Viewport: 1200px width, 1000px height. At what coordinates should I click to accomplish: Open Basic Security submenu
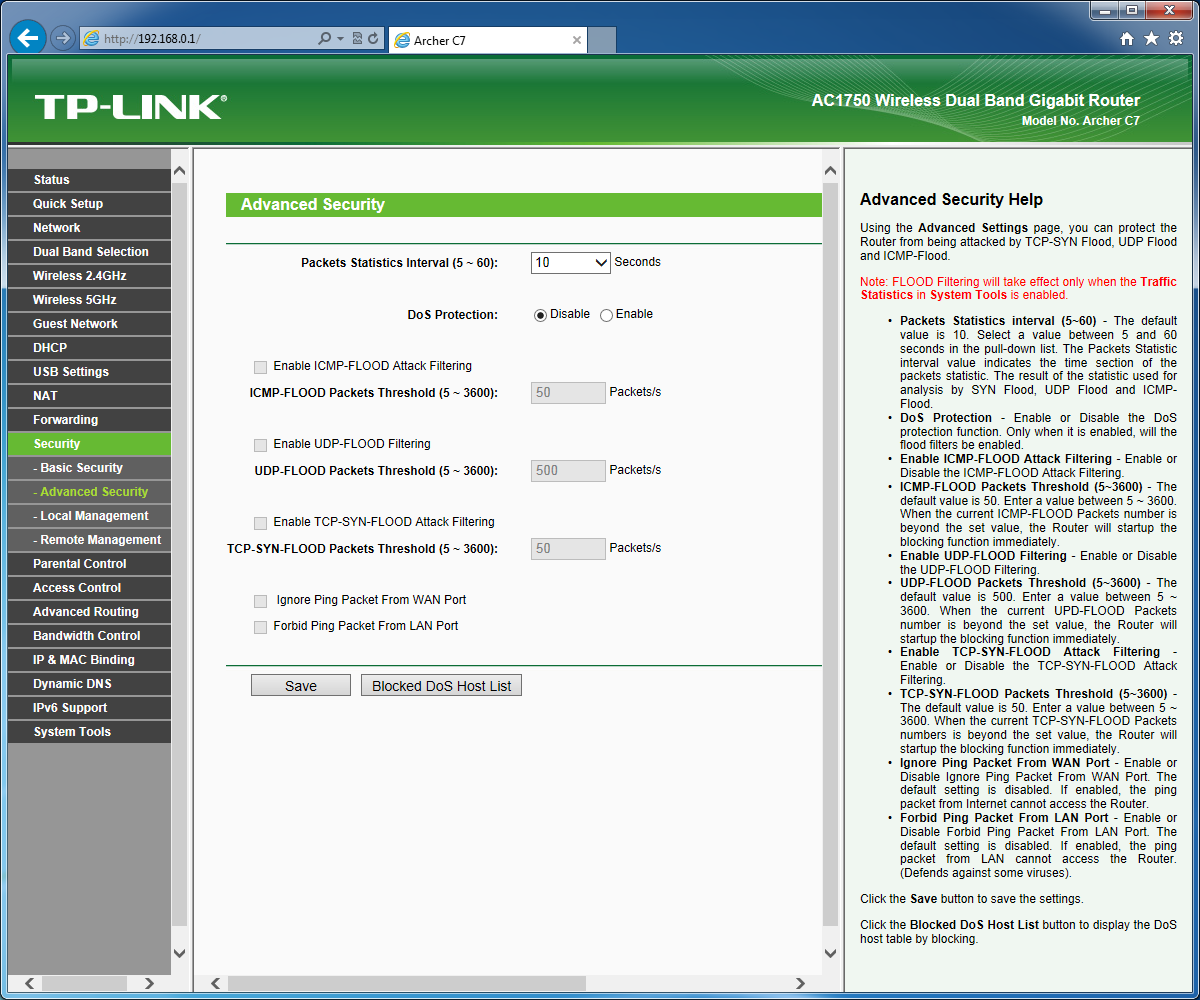[89, 468]
